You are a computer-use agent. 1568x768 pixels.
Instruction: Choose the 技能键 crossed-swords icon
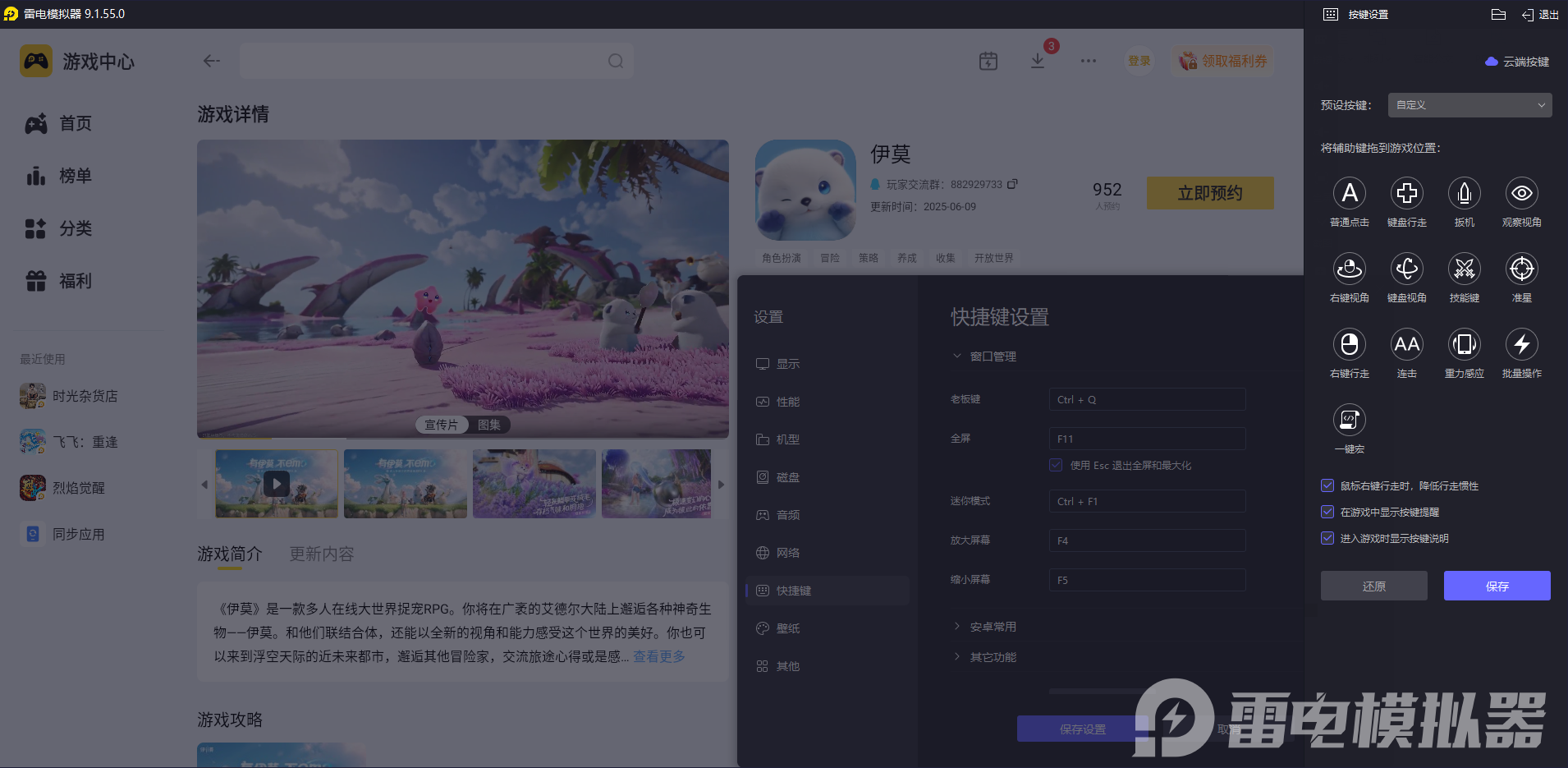[1465, 269]
